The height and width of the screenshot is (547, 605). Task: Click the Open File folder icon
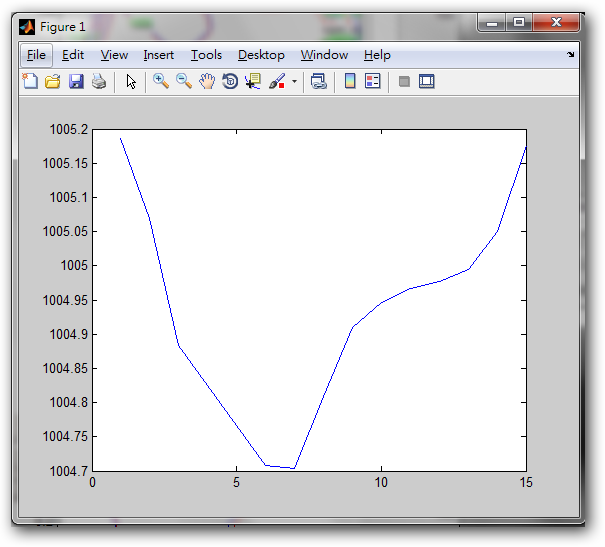click(53, 82)
